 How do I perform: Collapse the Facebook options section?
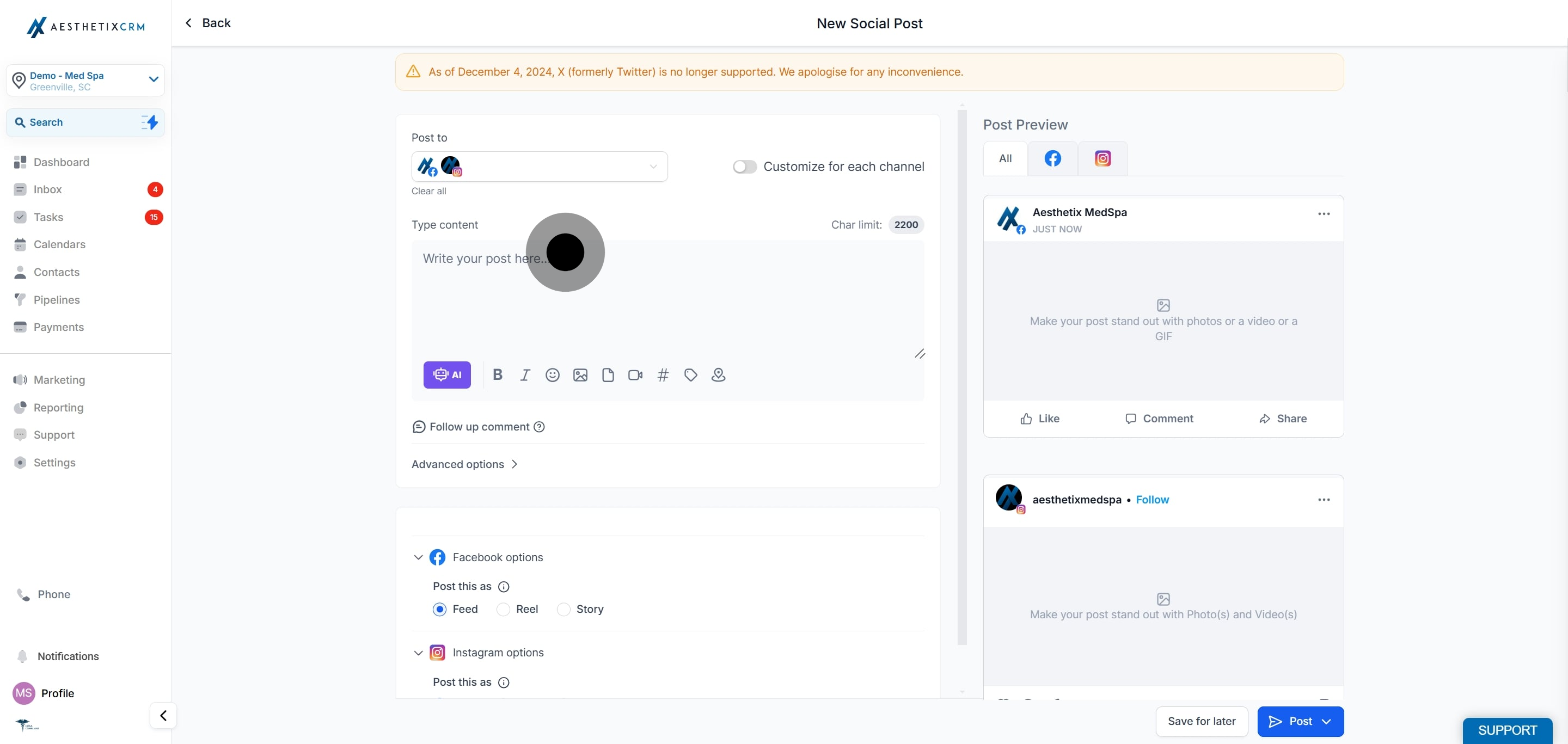pos(418,557)
